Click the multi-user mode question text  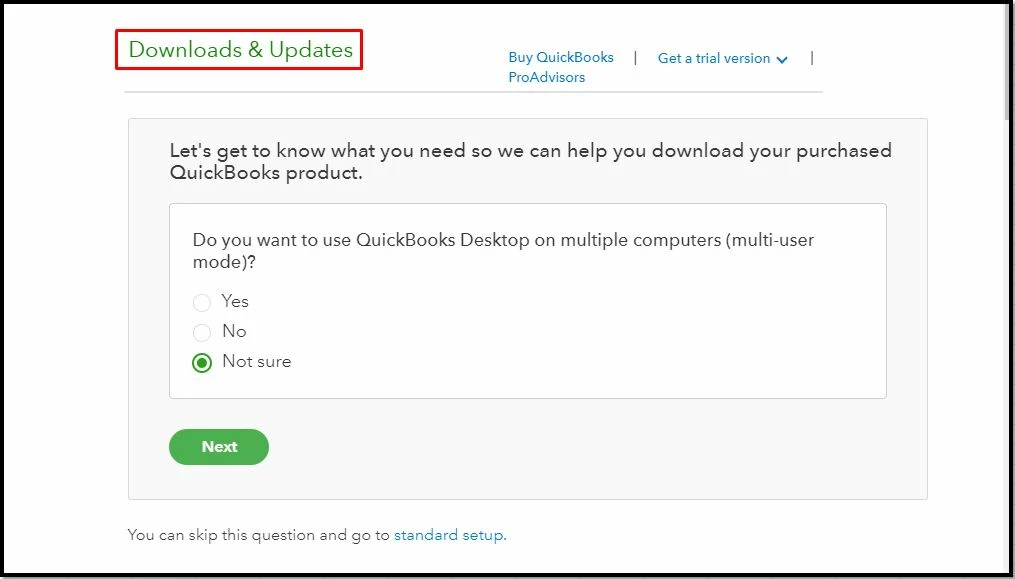click(503, 251)
